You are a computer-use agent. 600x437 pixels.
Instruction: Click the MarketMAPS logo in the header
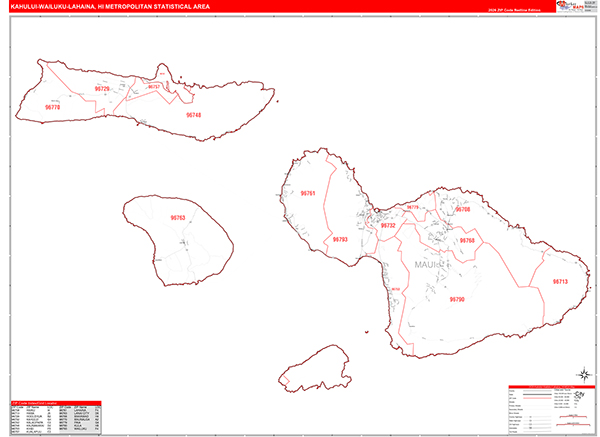pos(570,6)
